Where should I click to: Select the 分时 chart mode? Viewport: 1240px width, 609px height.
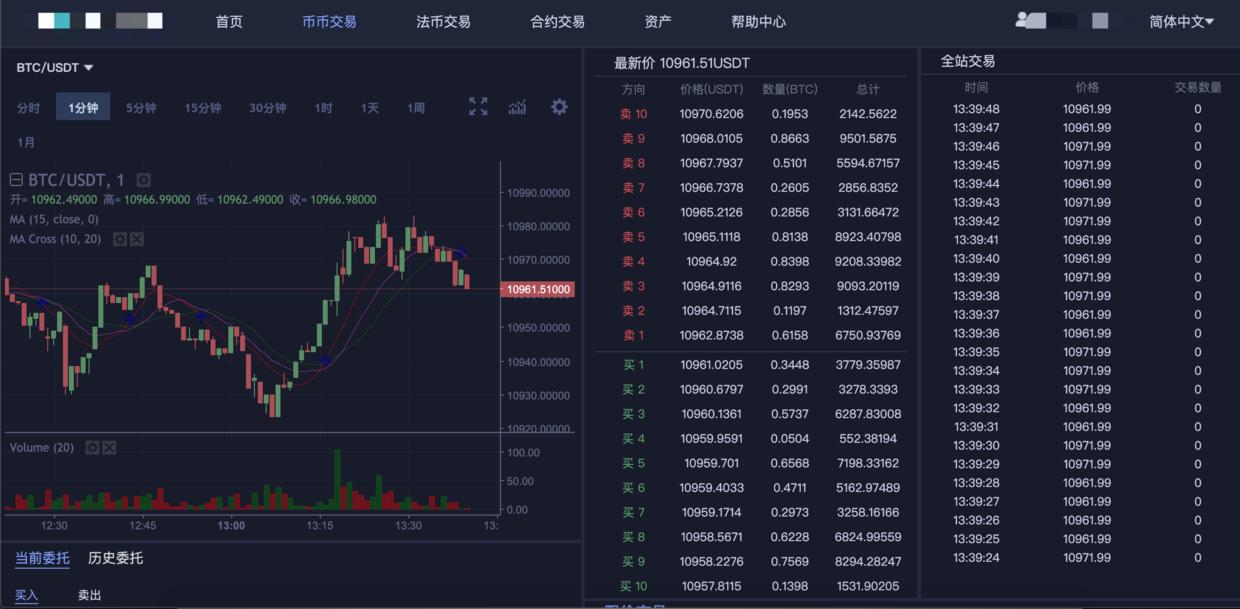click(x=27, y=107)
